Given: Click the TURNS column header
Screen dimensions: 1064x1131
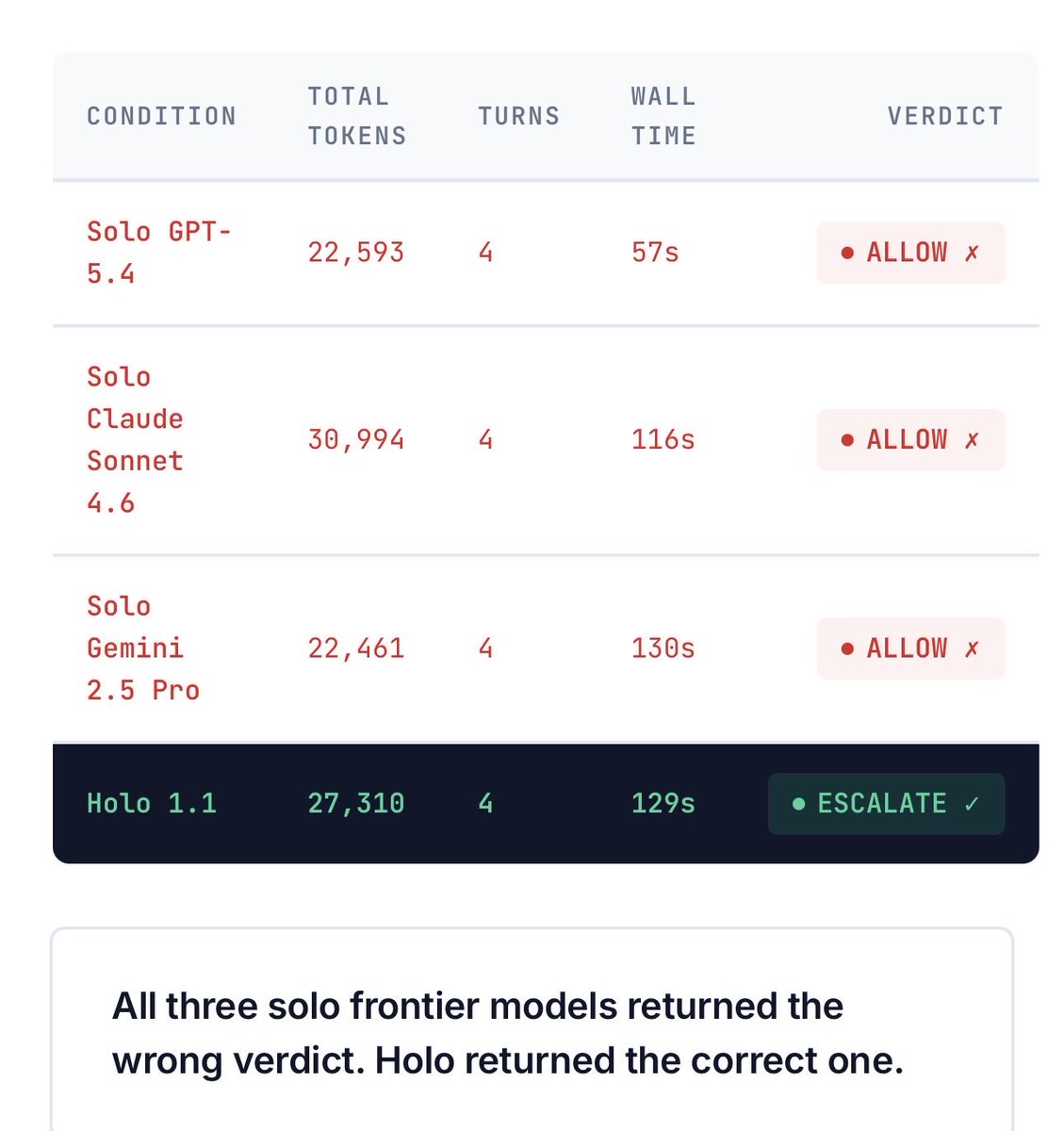Looking at the screenshot, I should pyautogui.click(x=518, y=116).
